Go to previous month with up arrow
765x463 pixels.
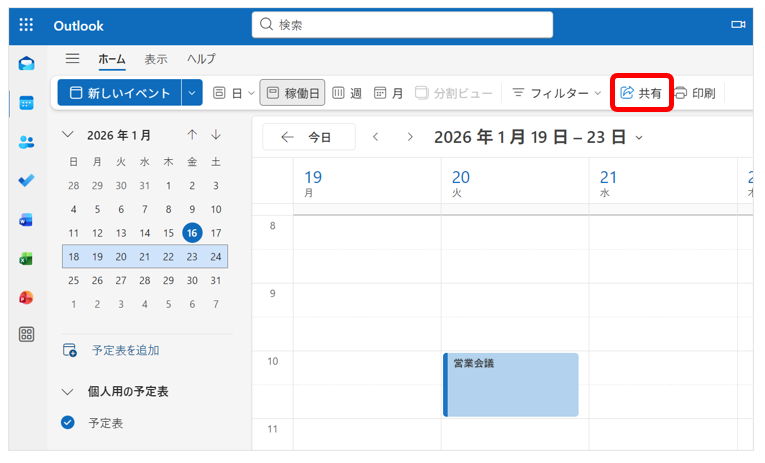tap(192, 135)
